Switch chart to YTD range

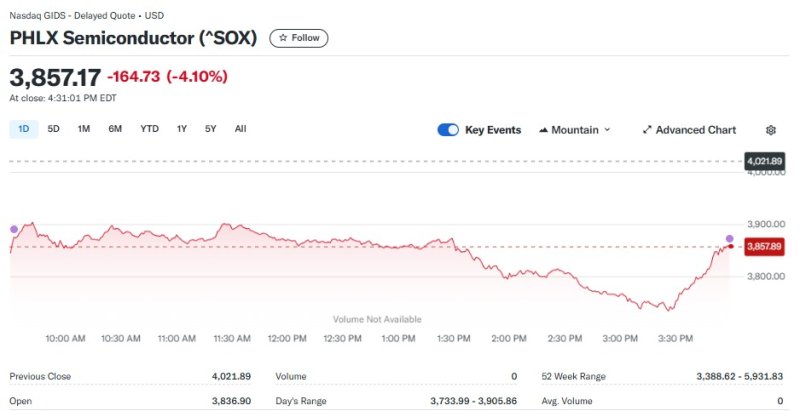[x=149, y=129]
